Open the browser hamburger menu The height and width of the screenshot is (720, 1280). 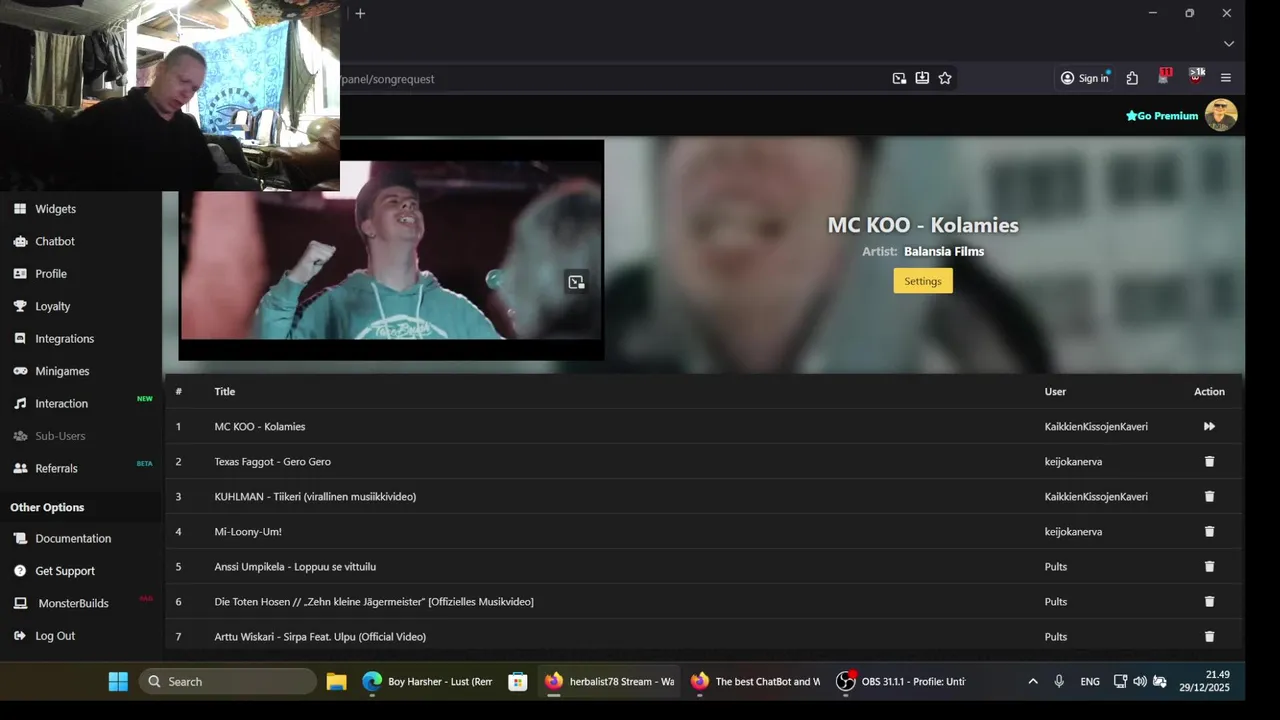click(x=1226, y=78)
